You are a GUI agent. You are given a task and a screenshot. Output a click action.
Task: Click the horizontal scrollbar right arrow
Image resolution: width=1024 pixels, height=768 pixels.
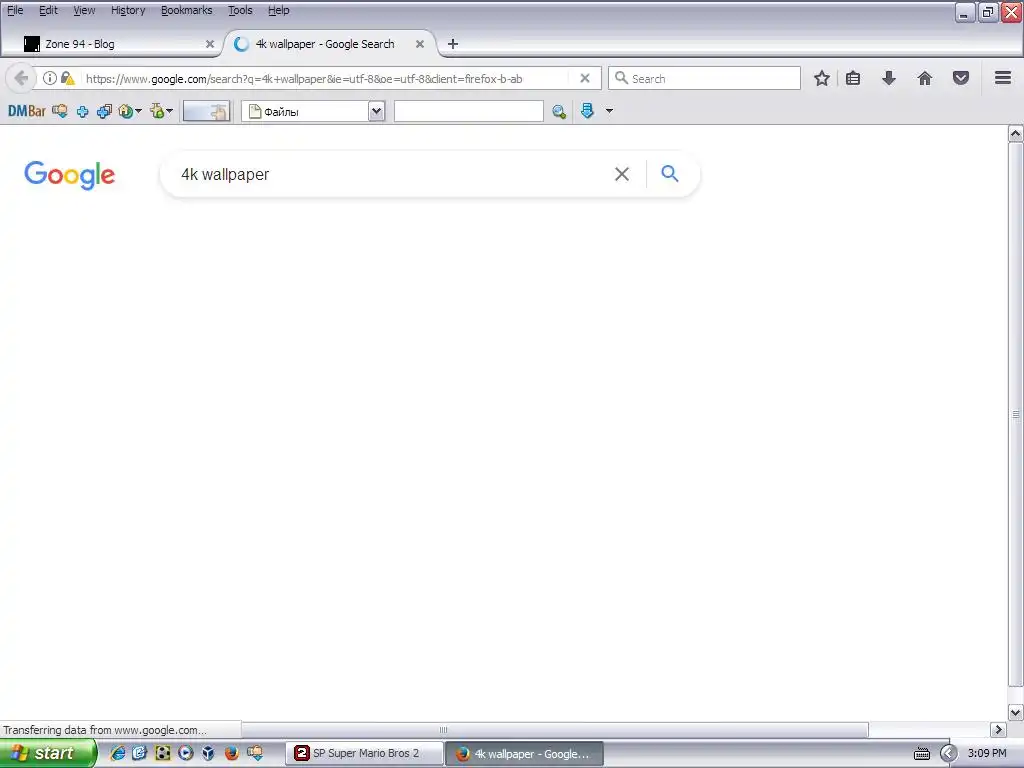998,729
